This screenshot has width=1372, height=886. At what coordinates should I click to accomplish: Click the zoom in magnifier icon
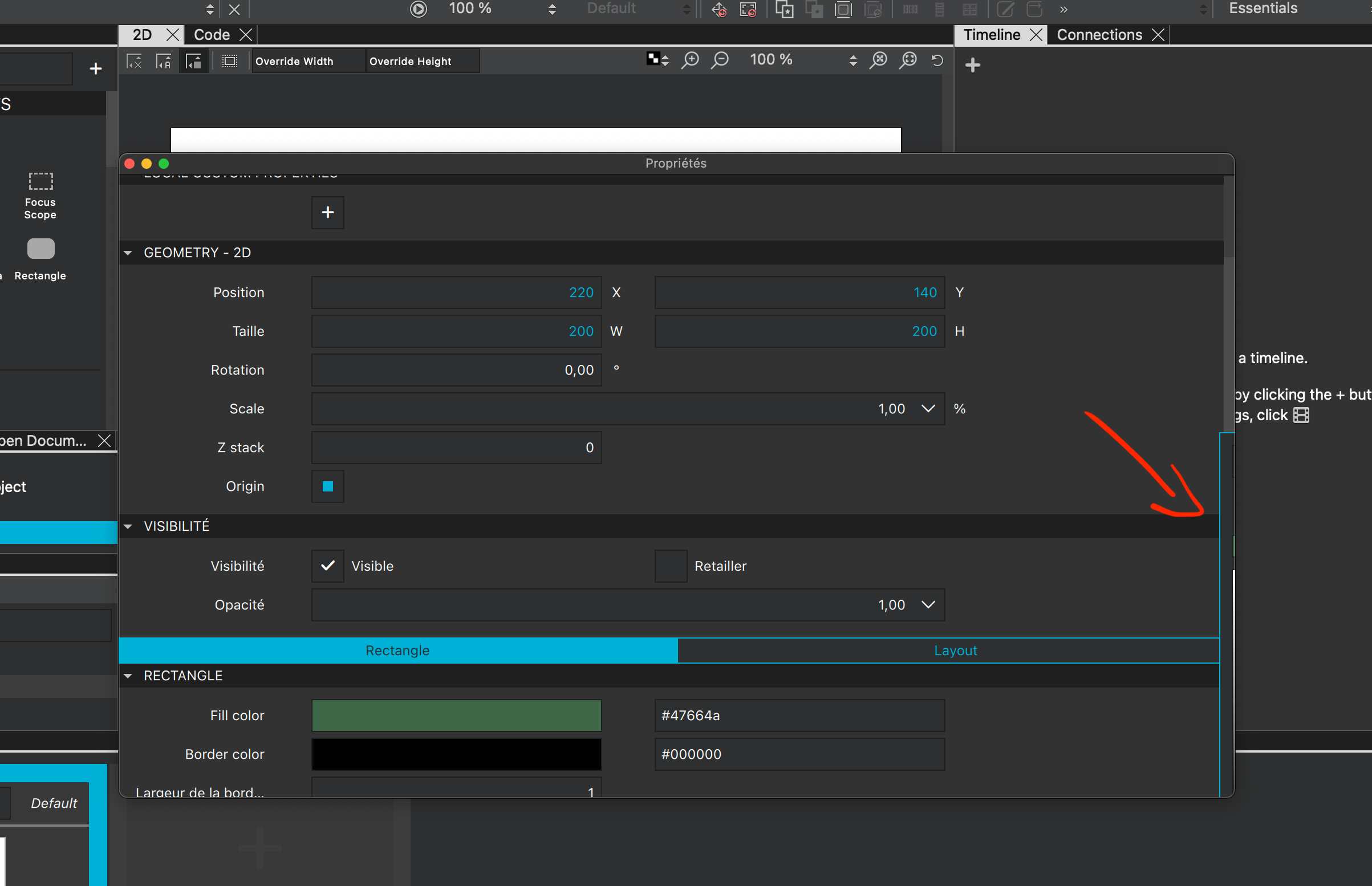tap(690, 60)
